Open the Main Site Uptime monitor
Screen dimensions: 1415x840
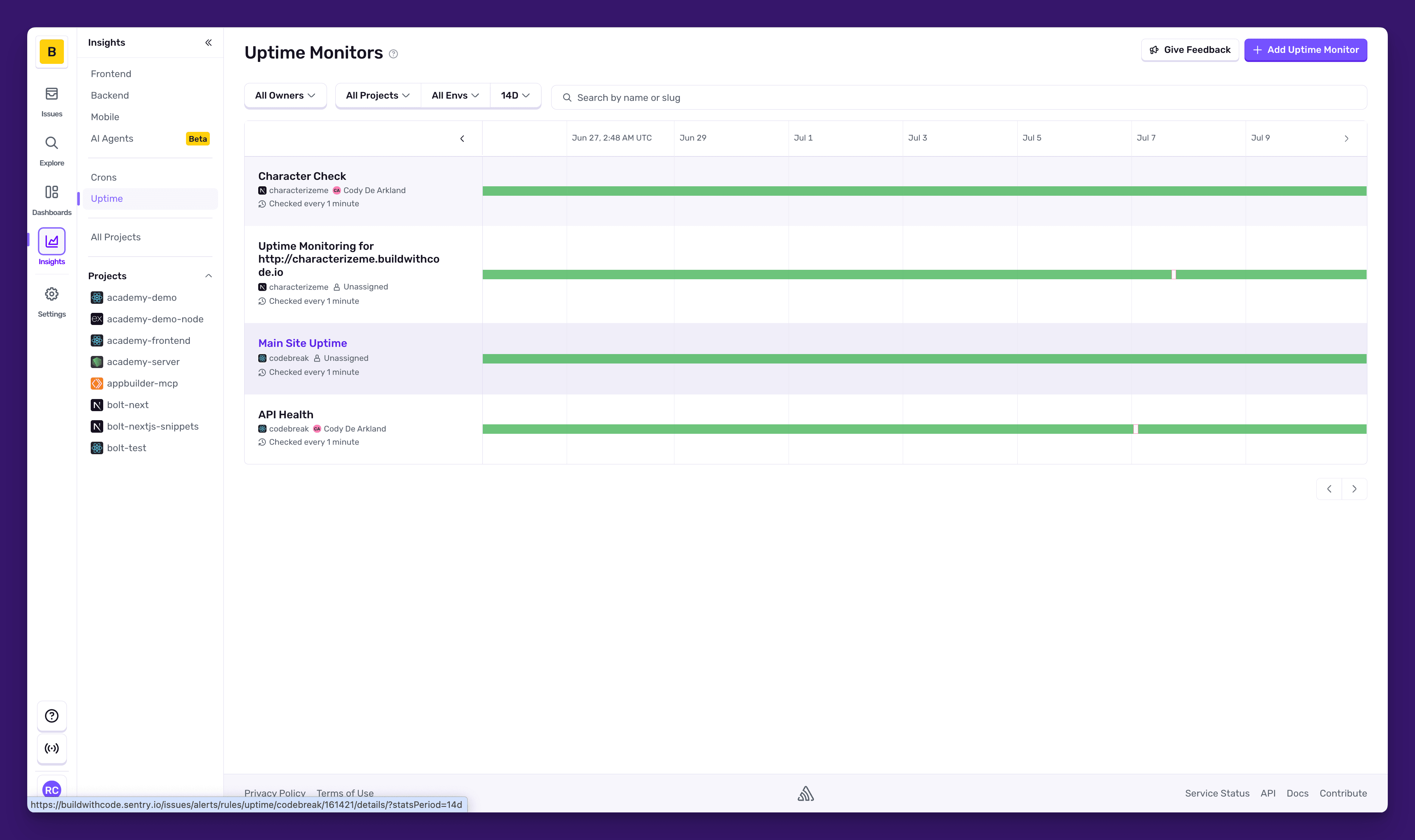pyautogui.click(x=302, y=343)
